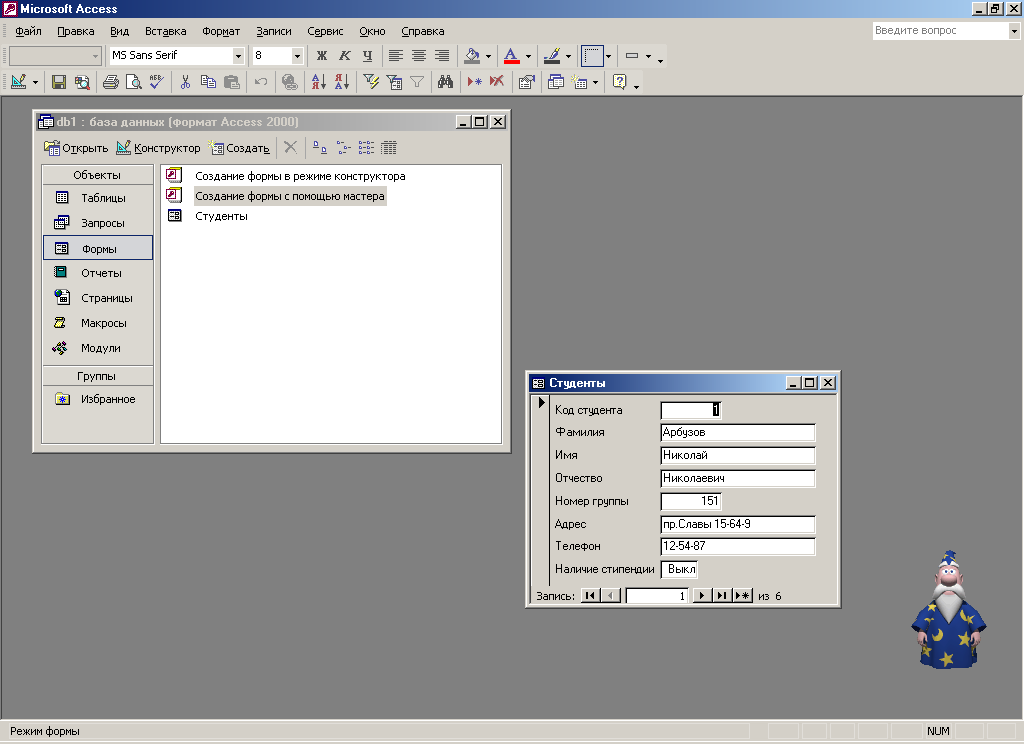Toggle align left button
Image resolution: width=1024 pixels, height=744 pixels.
click(x=396, y=56)
